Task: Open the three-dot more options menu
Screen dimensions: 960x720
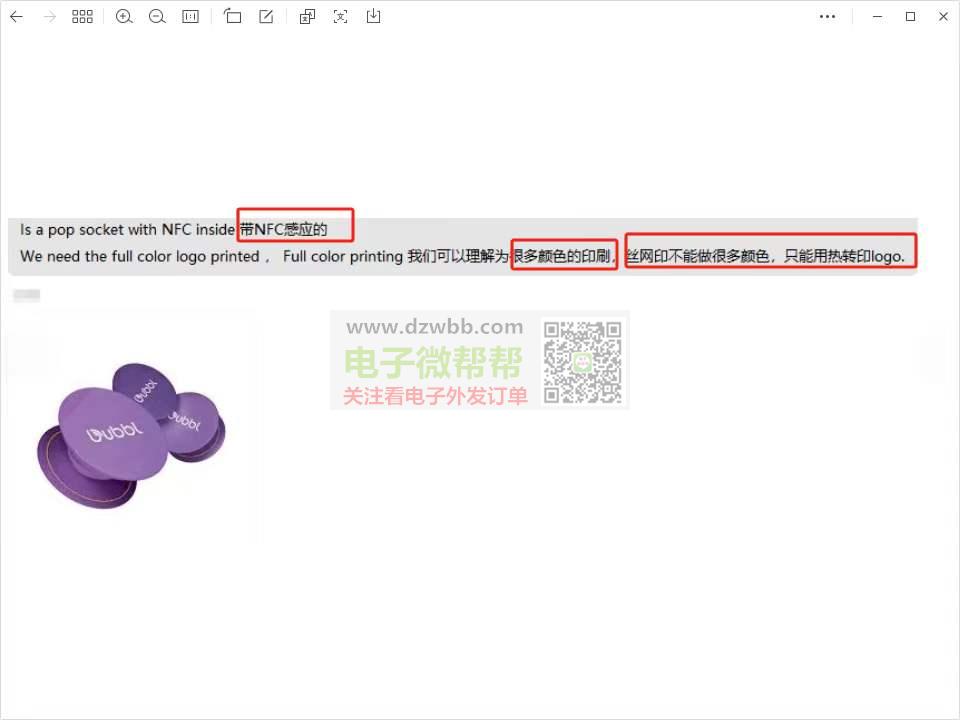Action: tap(827, 17)
